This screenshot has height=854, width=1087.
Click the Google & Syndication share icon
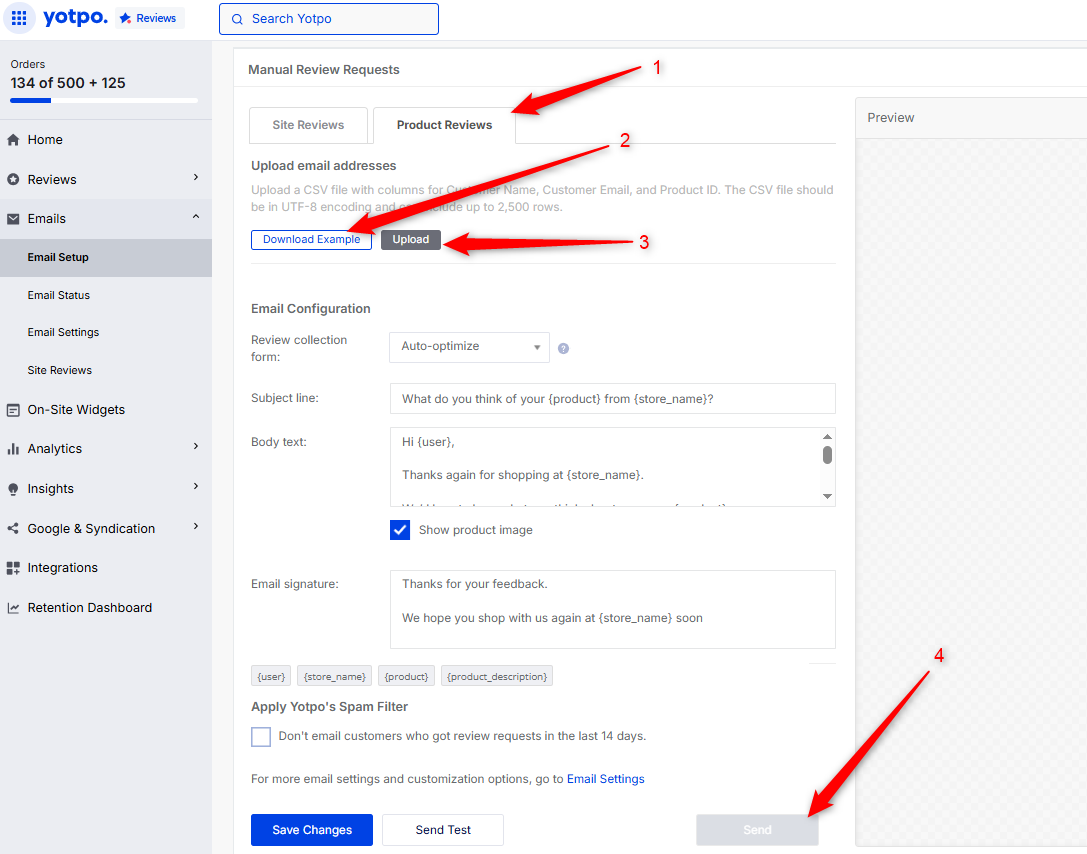tap(13, 528)
